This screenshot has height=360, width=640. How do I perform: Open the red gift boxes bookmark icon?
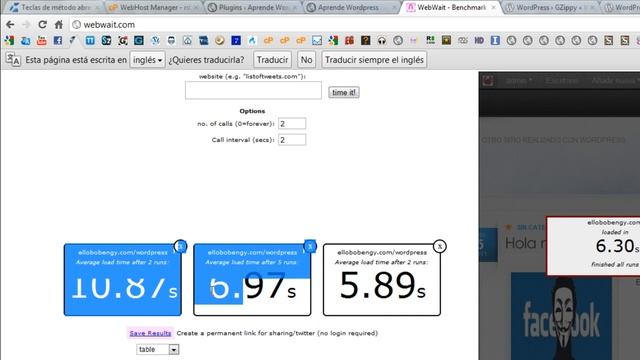point(349,40)
